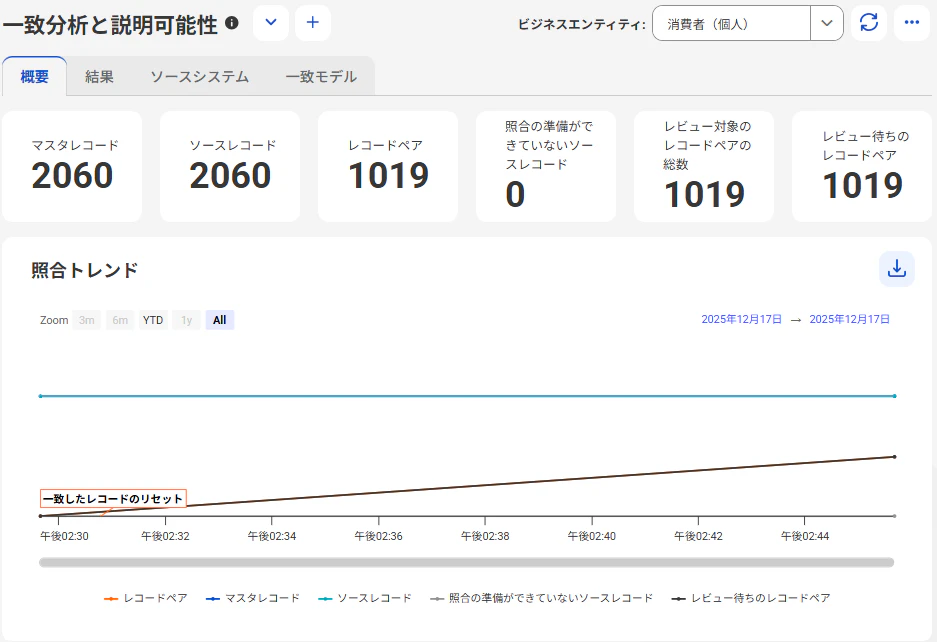Select the 6m zoom button
The width and height of the screenshot is (937, 642).
coord(120,320)
